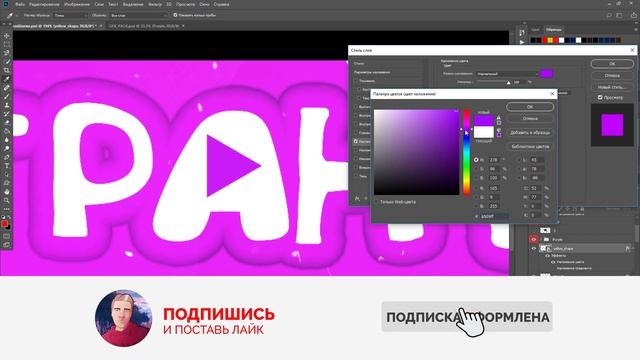This screenshot has height=360, width=640.
Task: Click the fx icon in Layer Style dialog
Action: [357, 199]
